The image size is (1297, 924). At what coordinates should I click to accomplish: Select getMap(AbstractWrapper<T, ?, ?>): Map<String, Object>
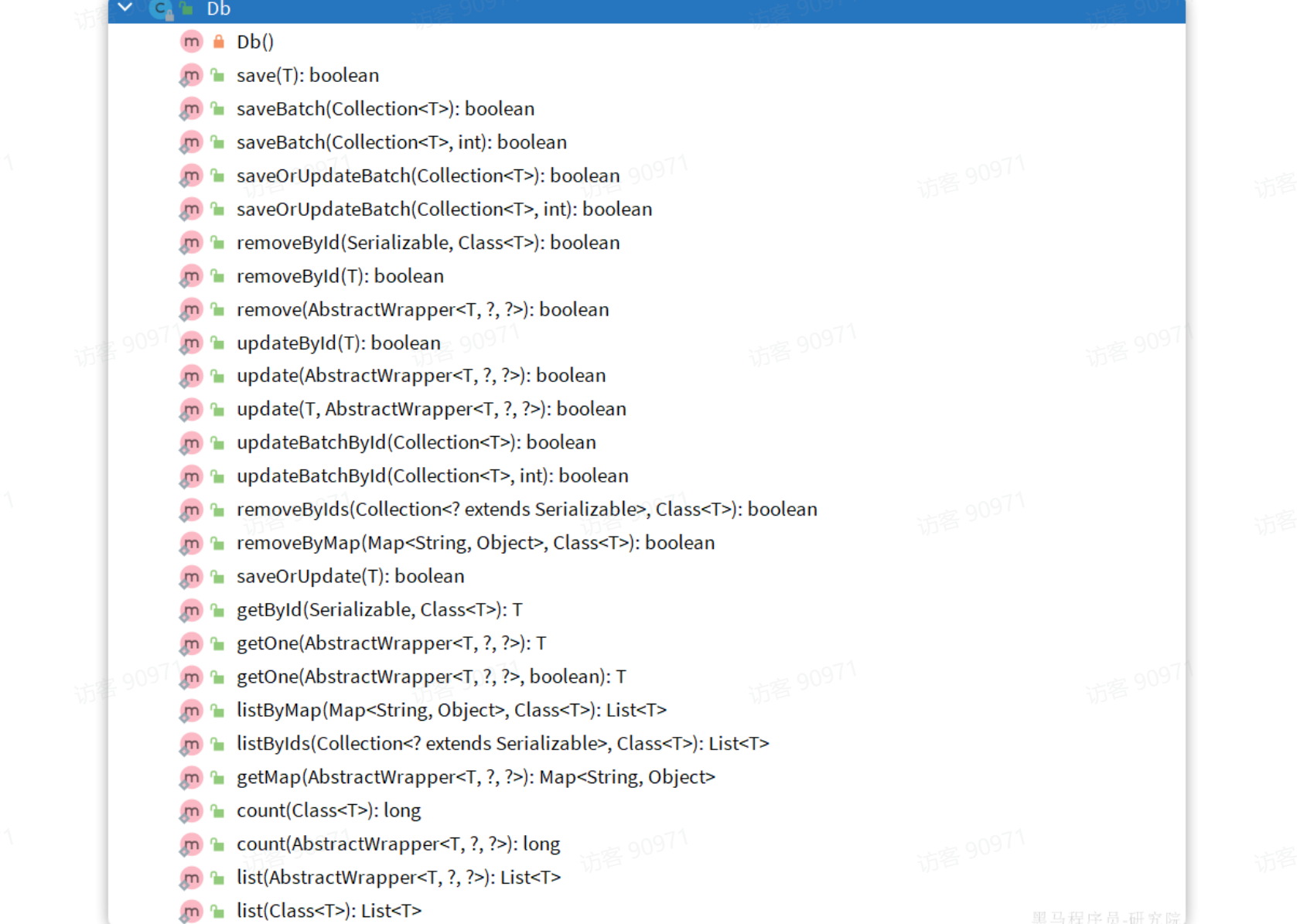pyautogui.click(x=476, y=777)
